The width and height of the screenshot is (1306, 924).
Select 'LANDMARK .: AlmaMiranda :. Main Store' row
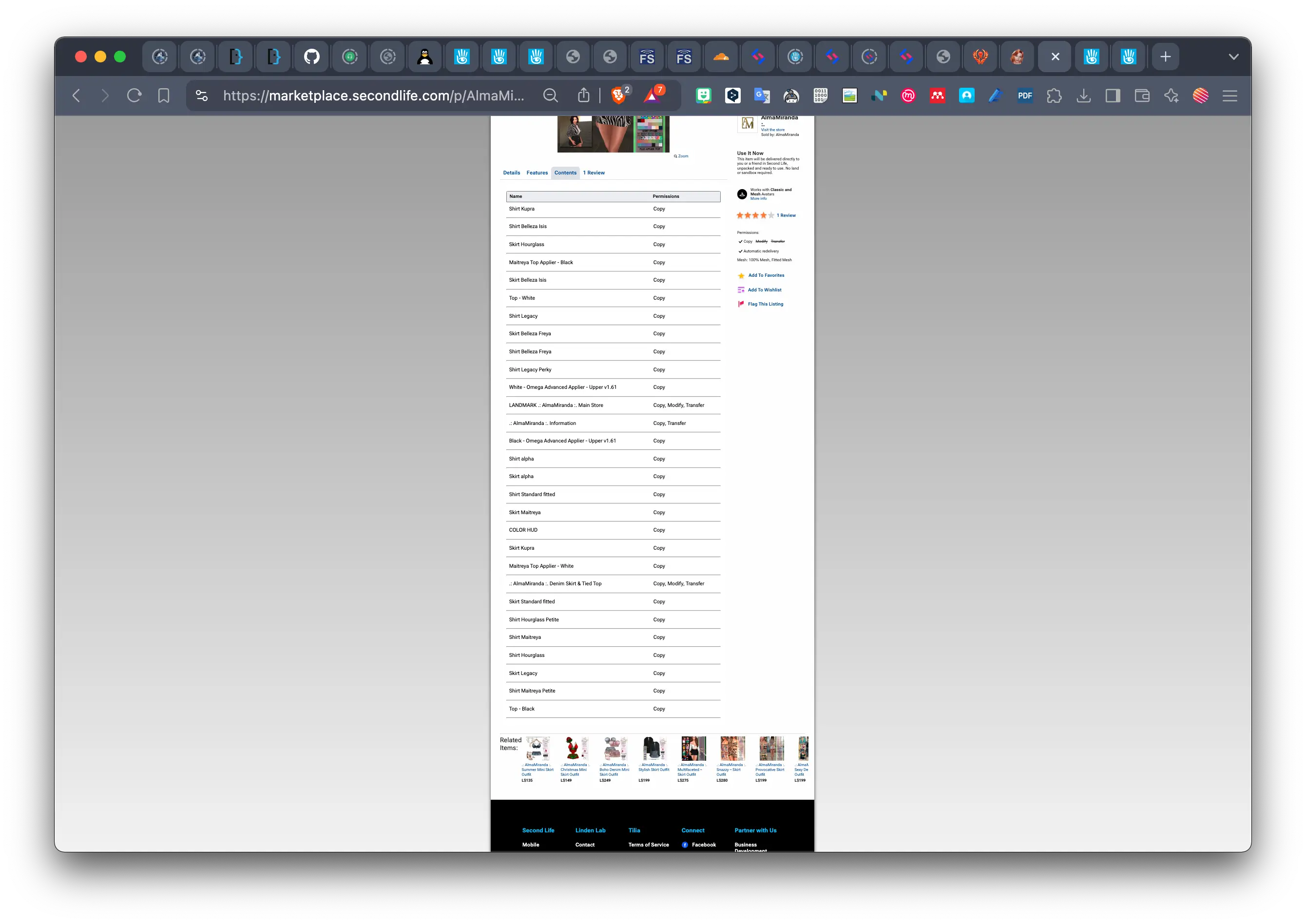(613, 405)
